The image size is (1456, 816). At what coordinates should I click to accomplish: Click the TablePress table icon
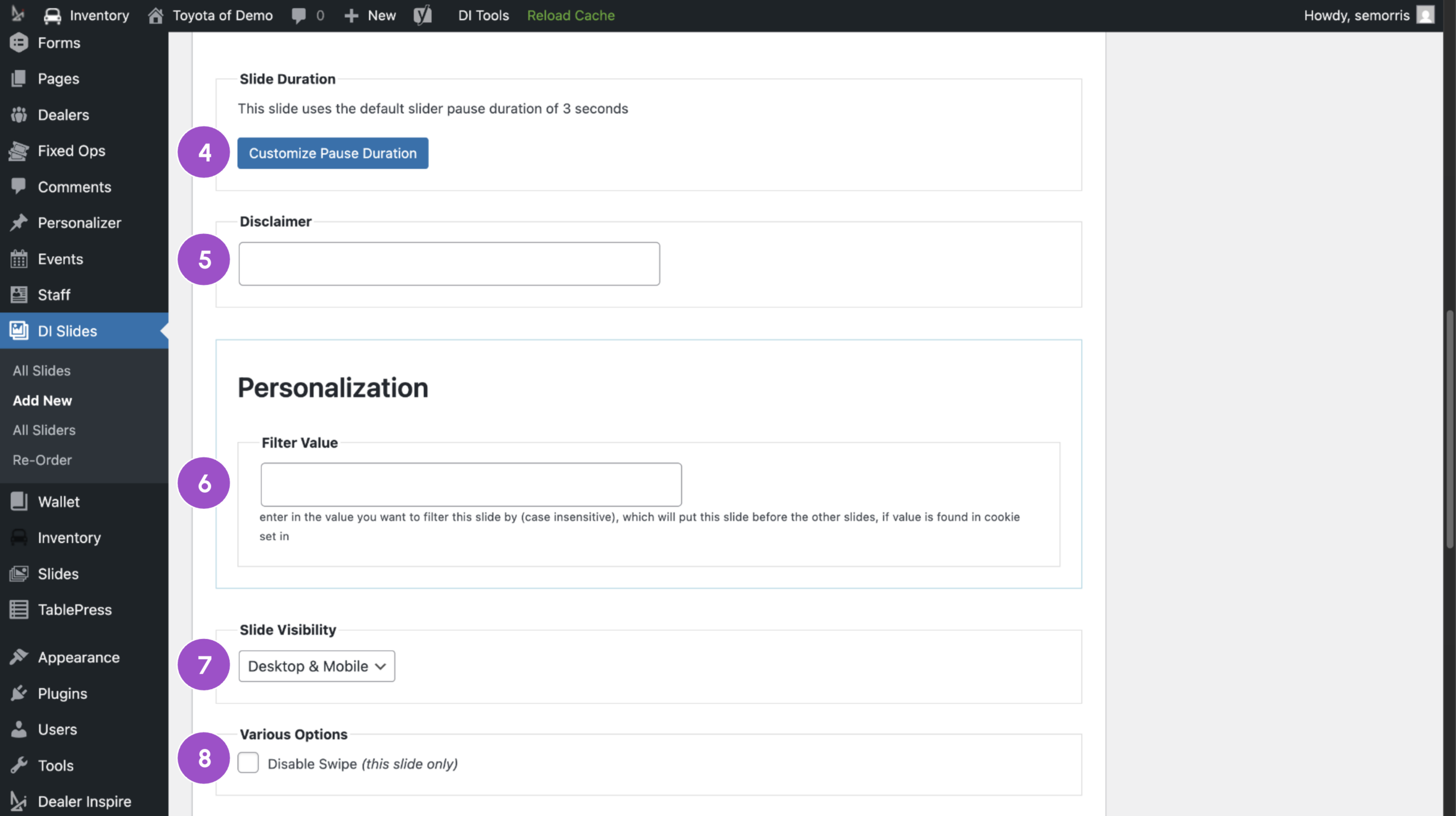19,609
